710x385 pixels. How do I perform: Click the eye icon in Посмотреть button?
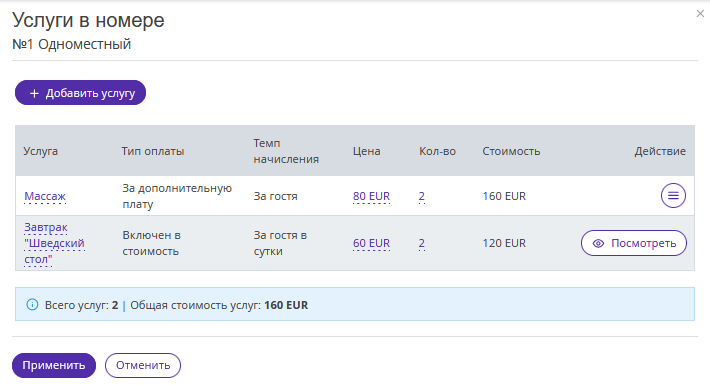pos(598,243)
